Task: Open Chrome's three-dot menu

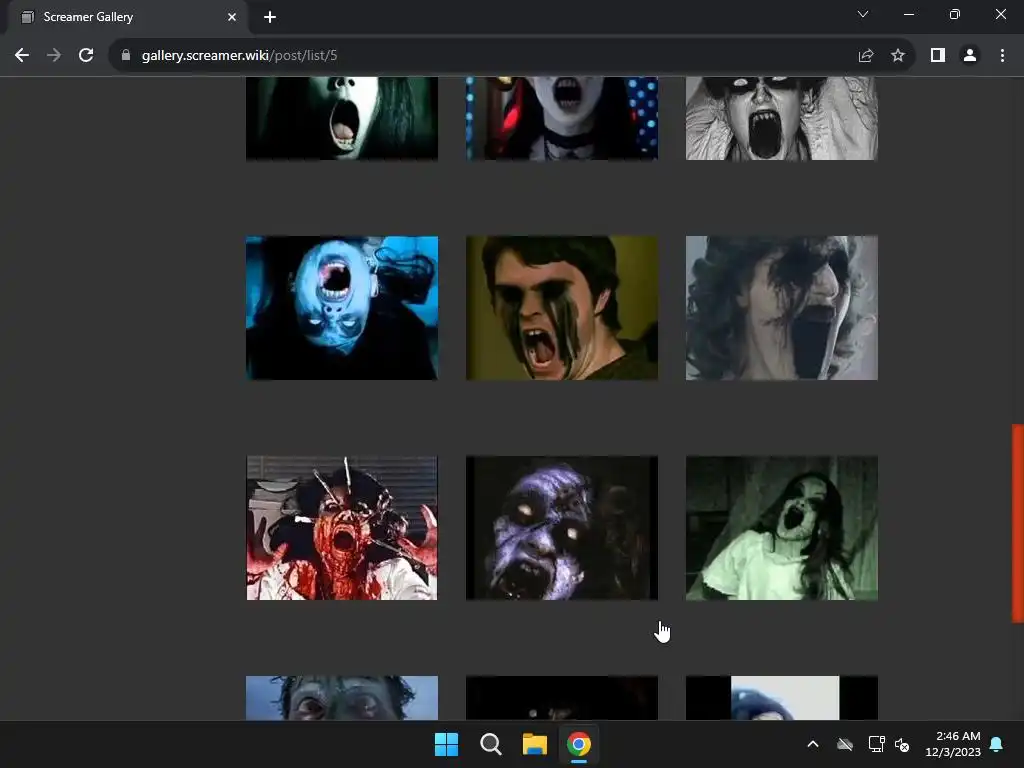Action: point(1002,56)
